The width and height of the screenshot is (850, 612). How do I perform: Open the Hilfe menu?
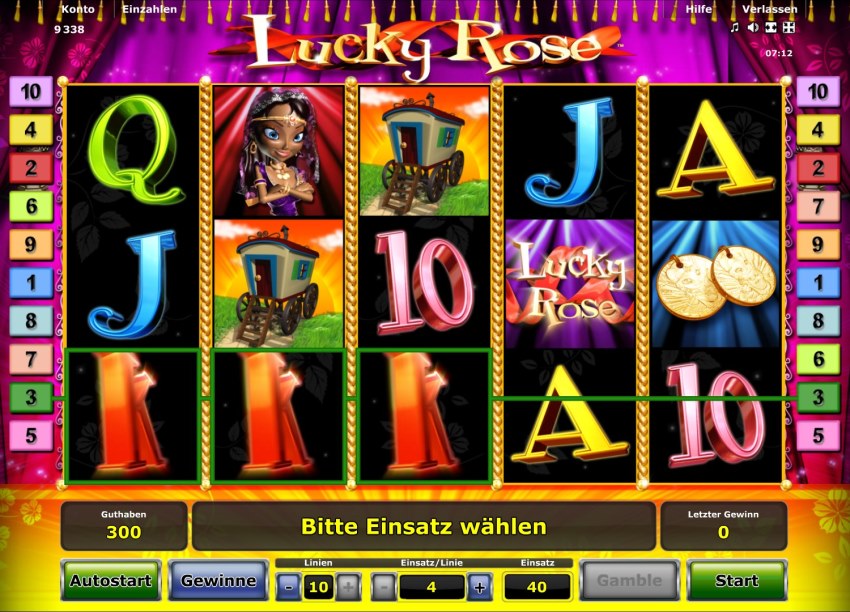(699, 9)
